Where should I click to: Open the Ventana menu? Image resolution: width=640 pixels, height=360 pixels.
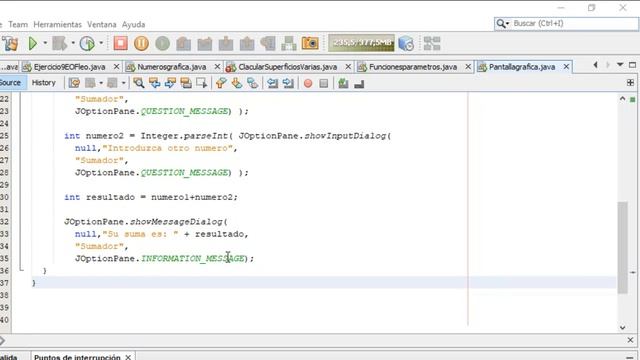102,24
